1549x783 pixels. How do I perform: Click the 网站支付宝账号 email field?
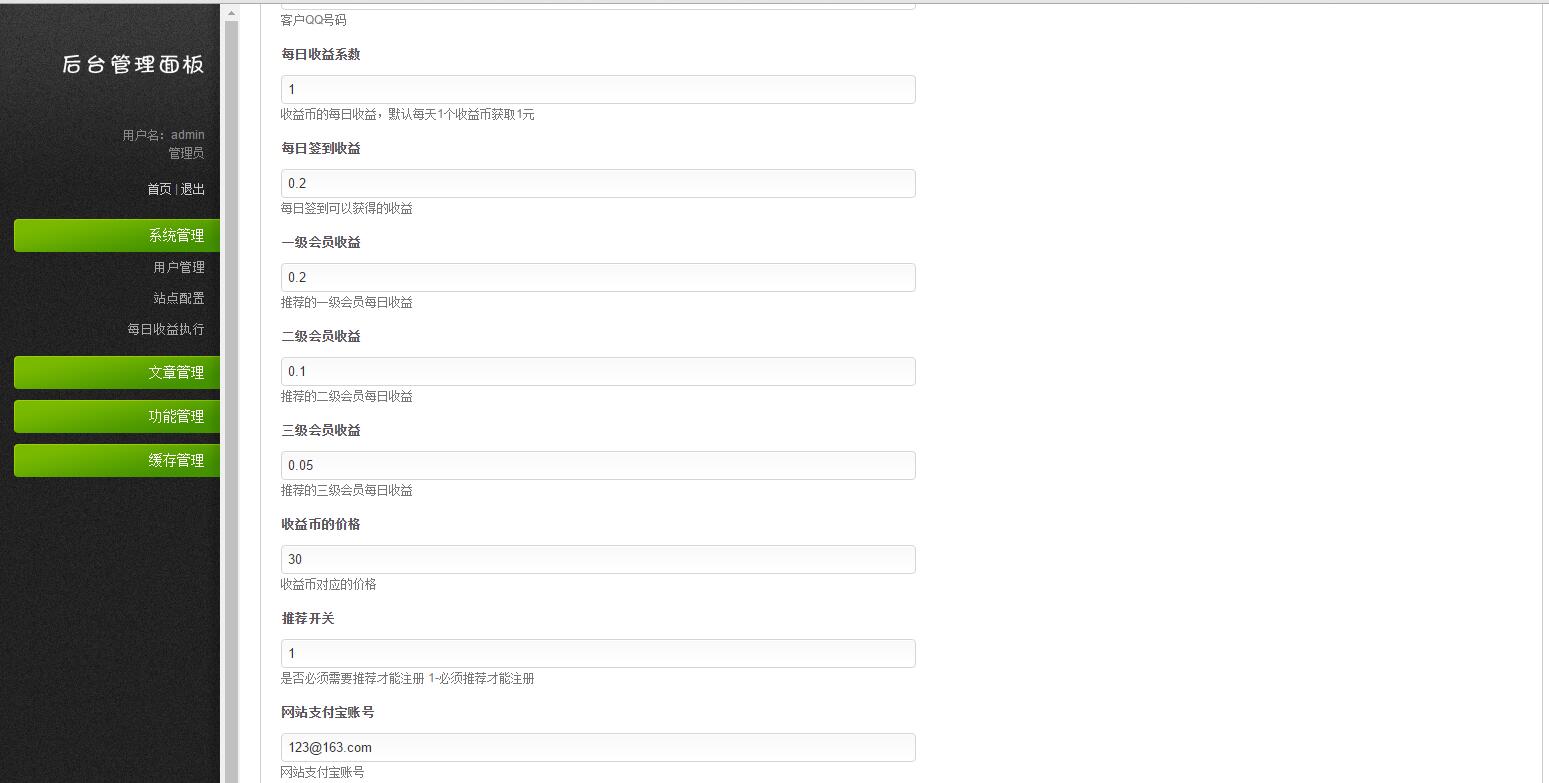pyautogui.click(x=598, y=748)
